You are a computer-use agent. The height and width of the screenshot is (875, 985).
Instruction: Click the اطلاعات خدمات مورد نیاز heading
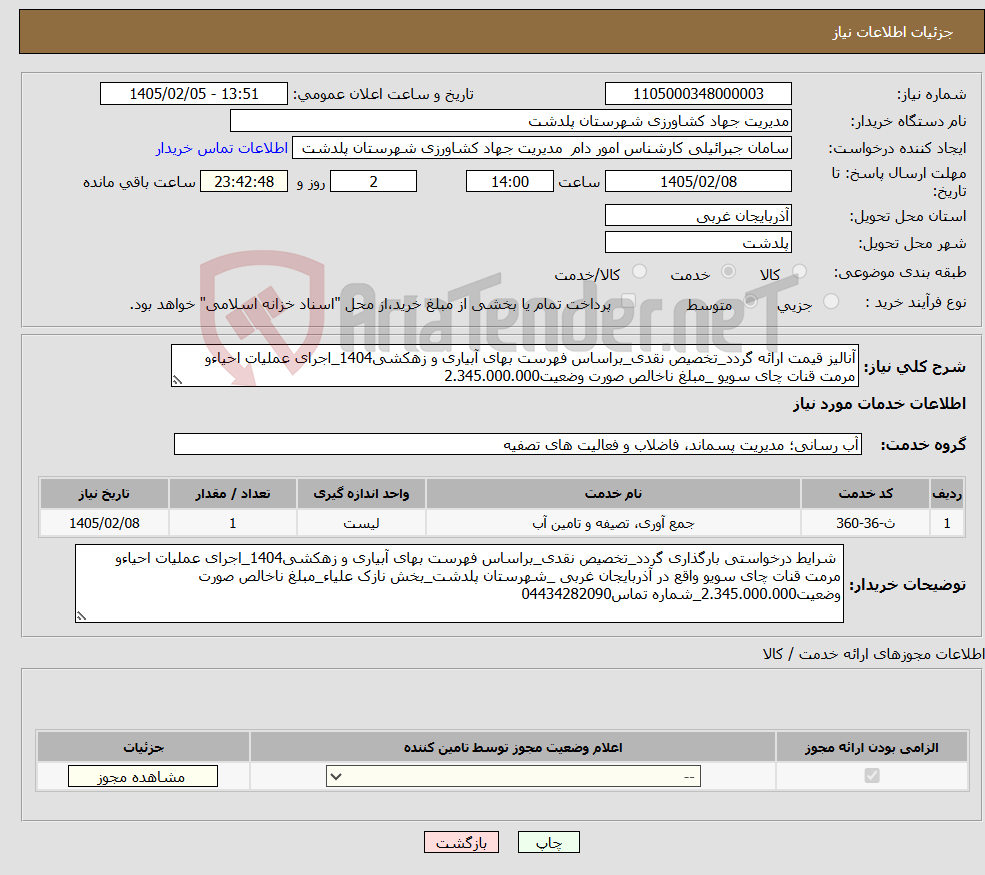coord(879,403)
